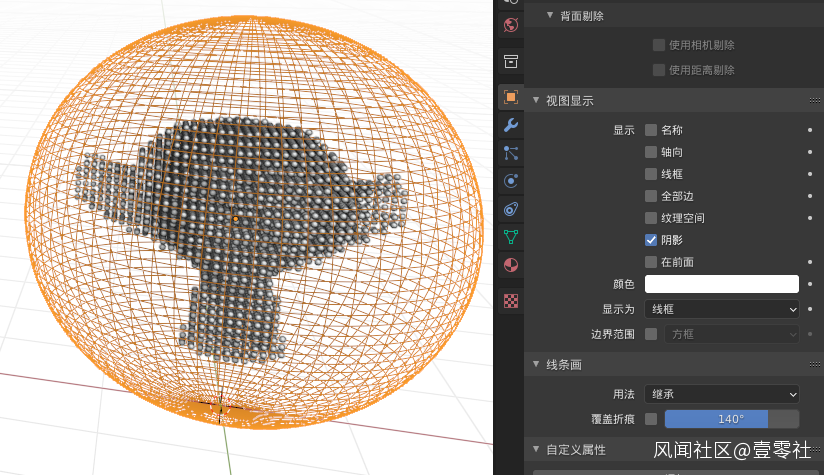The image size is (824, 475).
Task: Enable 使用距离剔除 checkbox
Action: (x=658, y=70)
